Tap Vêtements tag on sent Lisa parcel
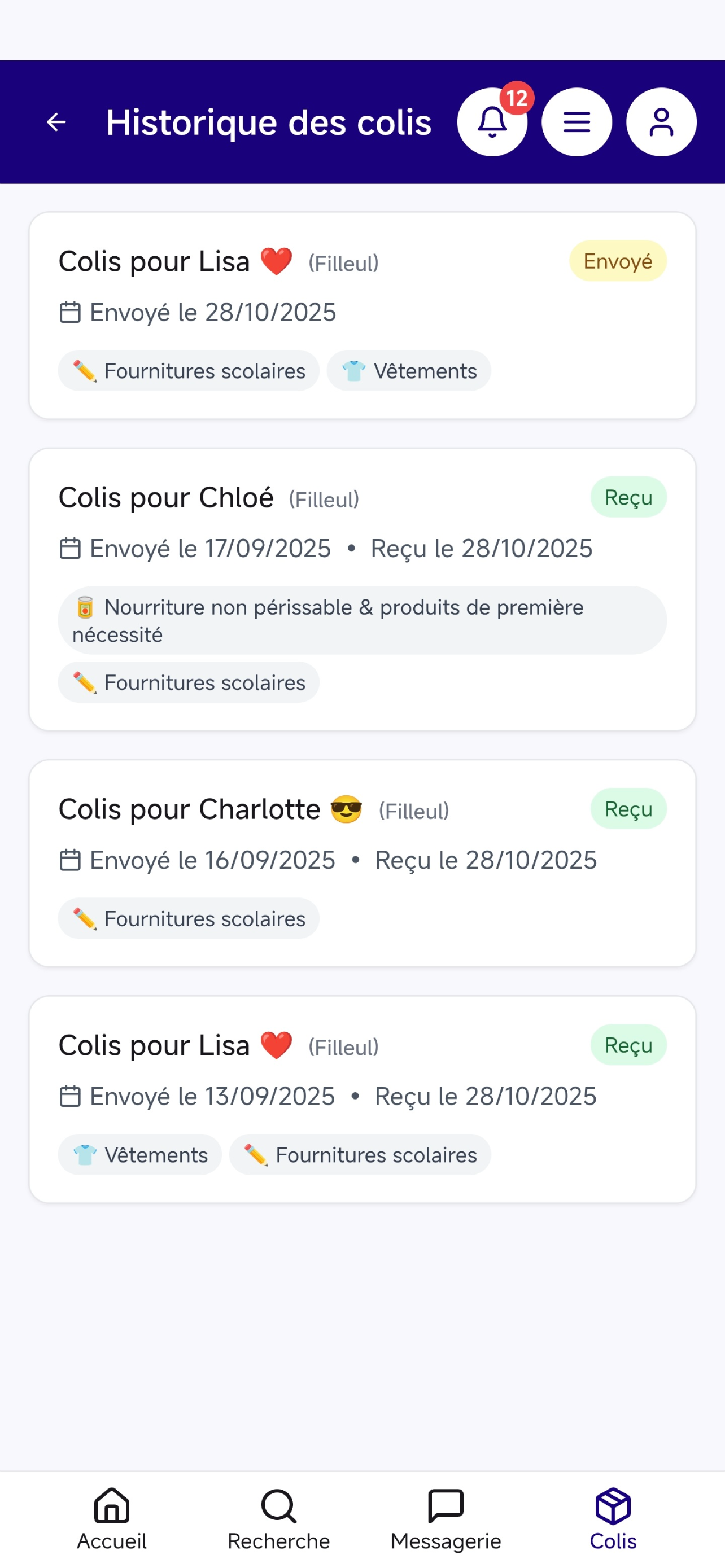 click(x=409, y=370)
